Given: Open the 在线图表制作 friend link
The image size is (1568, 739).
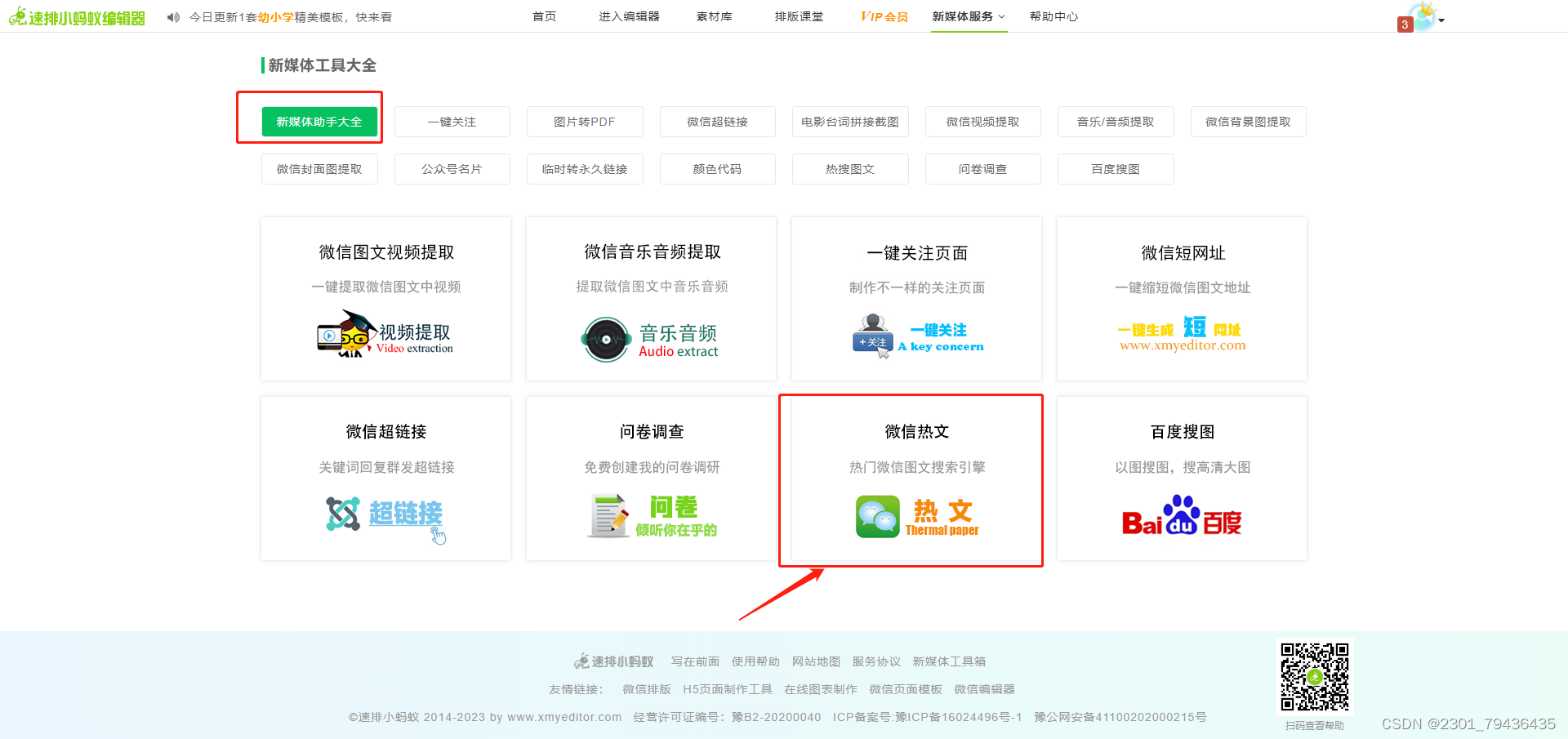Looking at the screenshot, I should tap(821, 689).
